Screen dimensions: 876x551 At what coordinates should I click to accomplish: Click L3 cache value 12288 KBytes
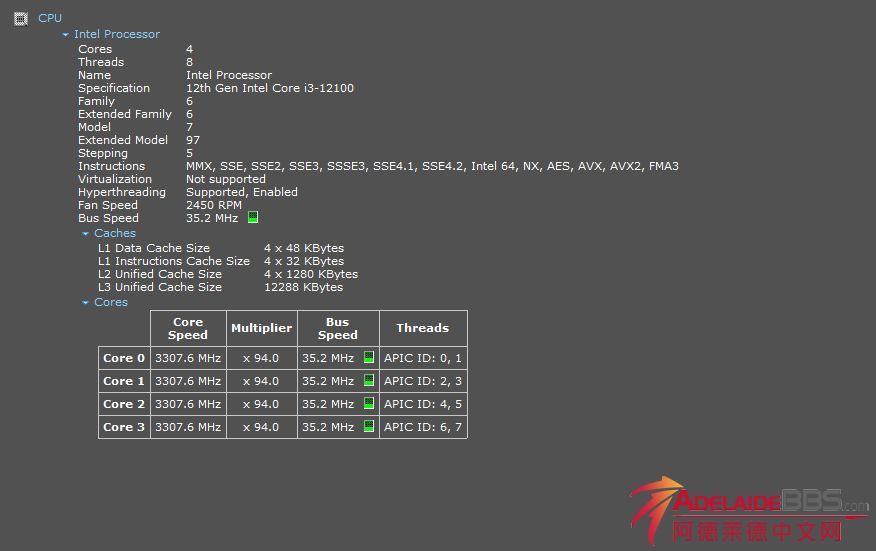(303, 287)
